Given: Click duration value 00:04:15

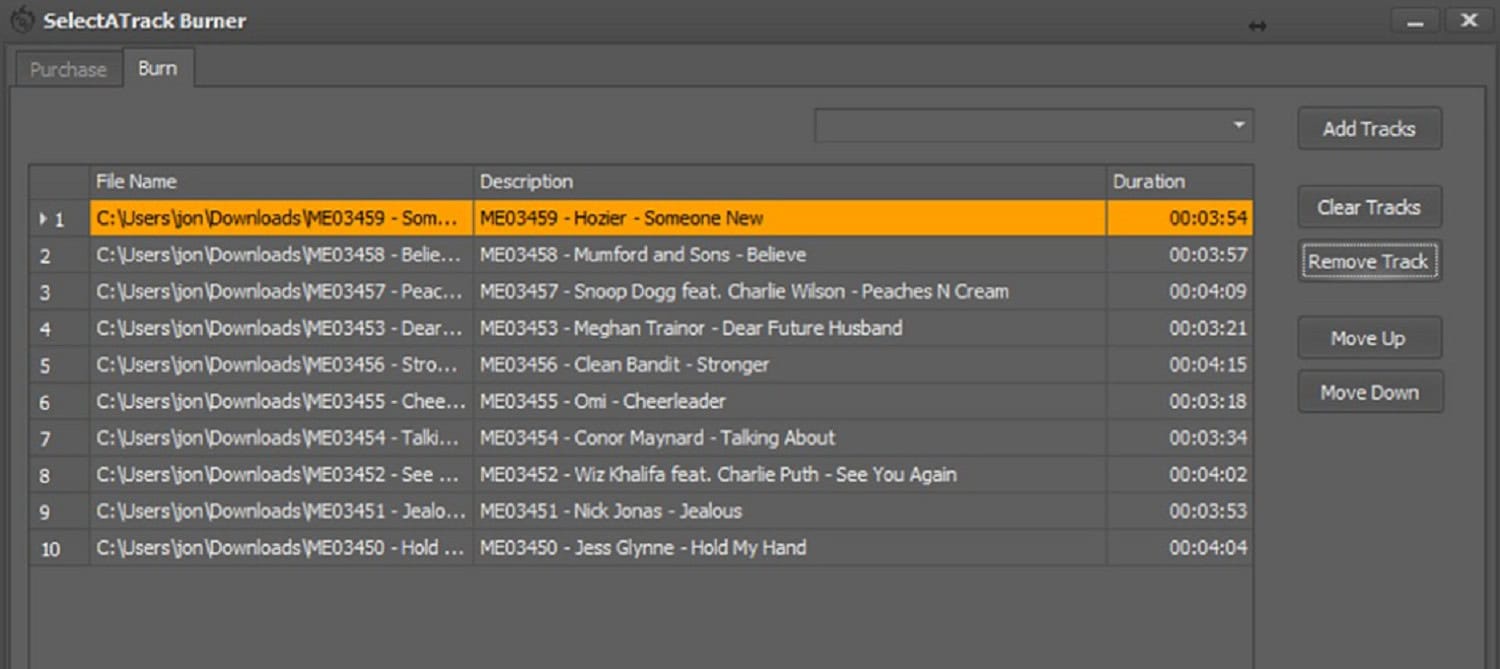Looking at the screenshot, I should [1208, 365].
